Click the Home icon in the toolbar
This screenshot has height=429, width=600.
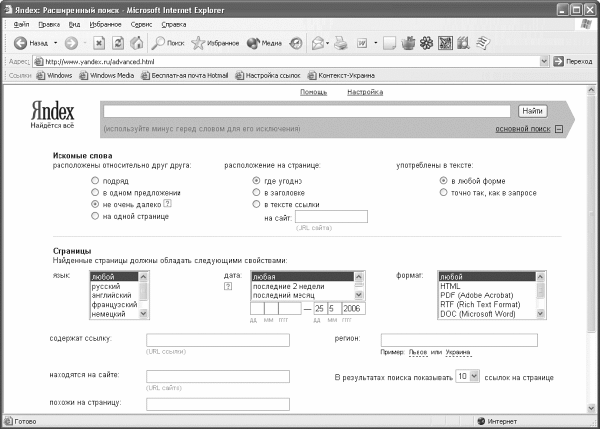[137, 43]
